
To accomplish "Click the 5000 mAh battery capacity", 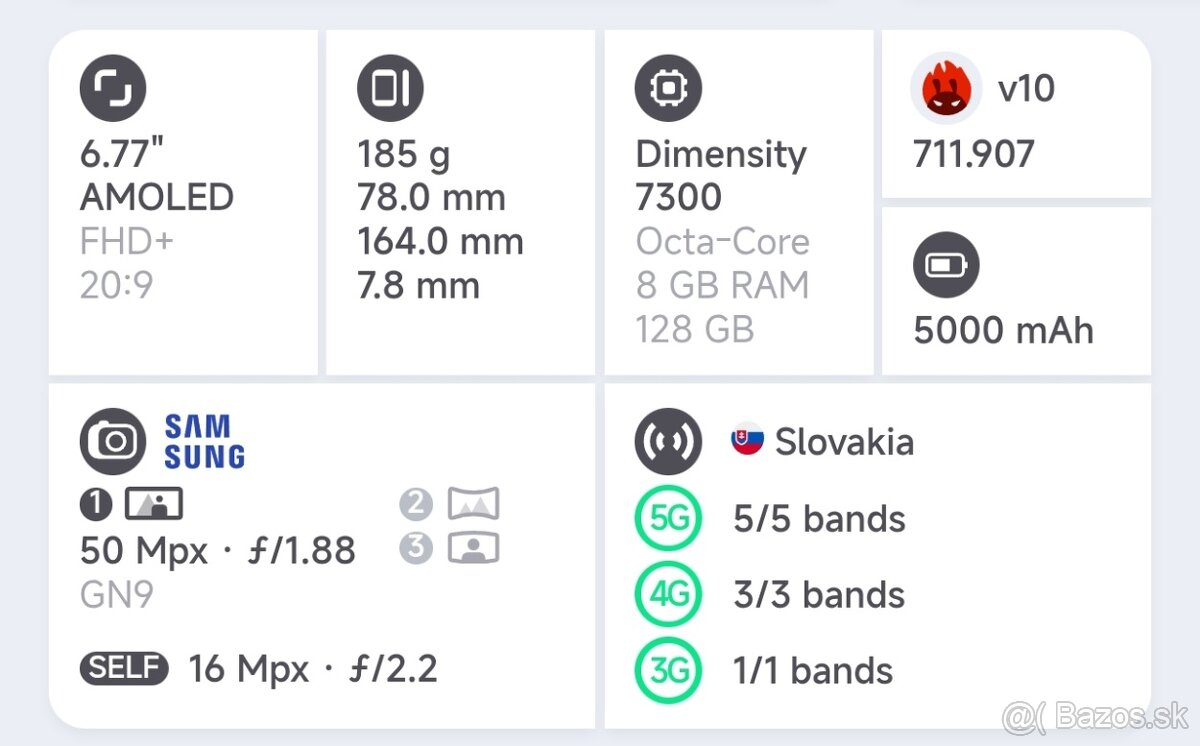I will [1003, 331].
